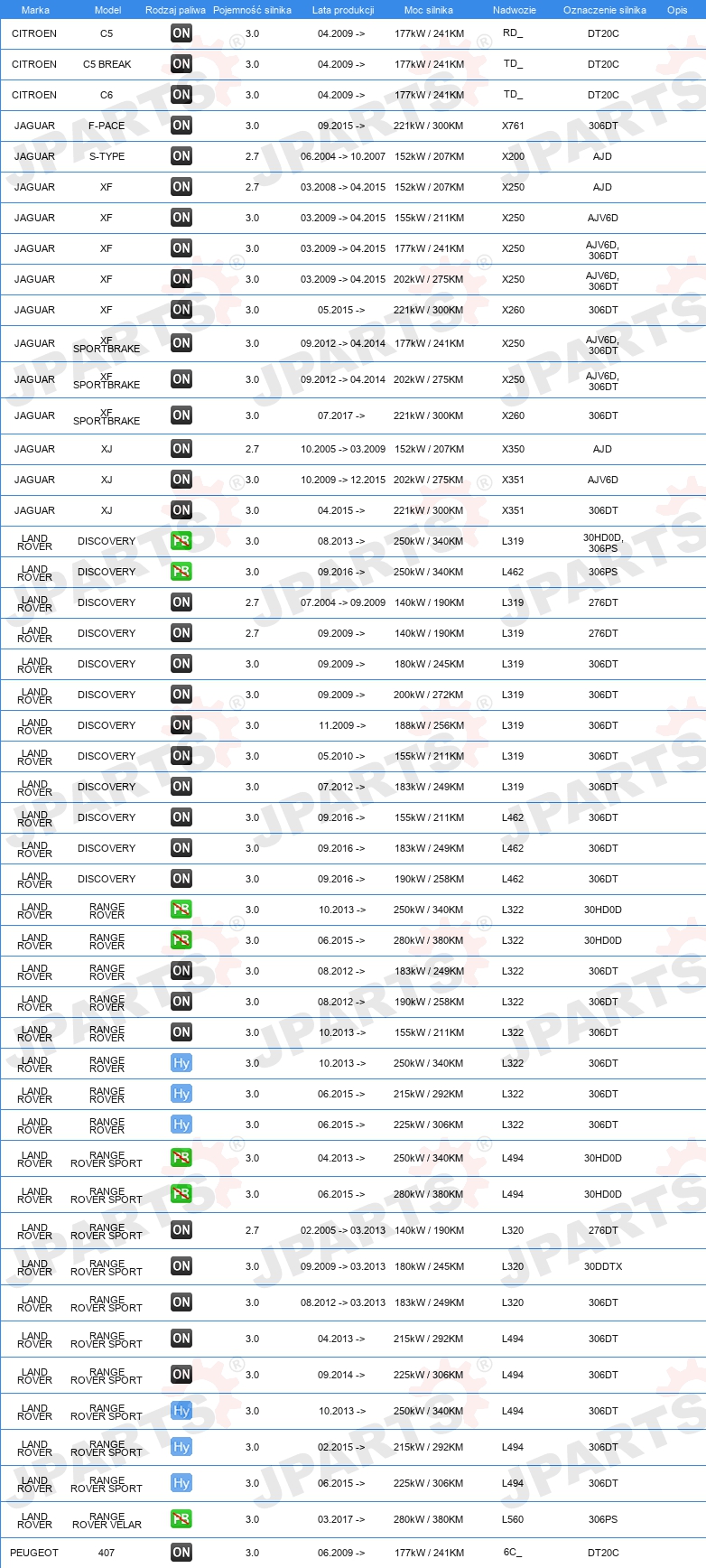Viewport: 706px width, 1568px height.
Task: Click the petrol icon for Range Rover L322 280kW
Action: [181, 940]
